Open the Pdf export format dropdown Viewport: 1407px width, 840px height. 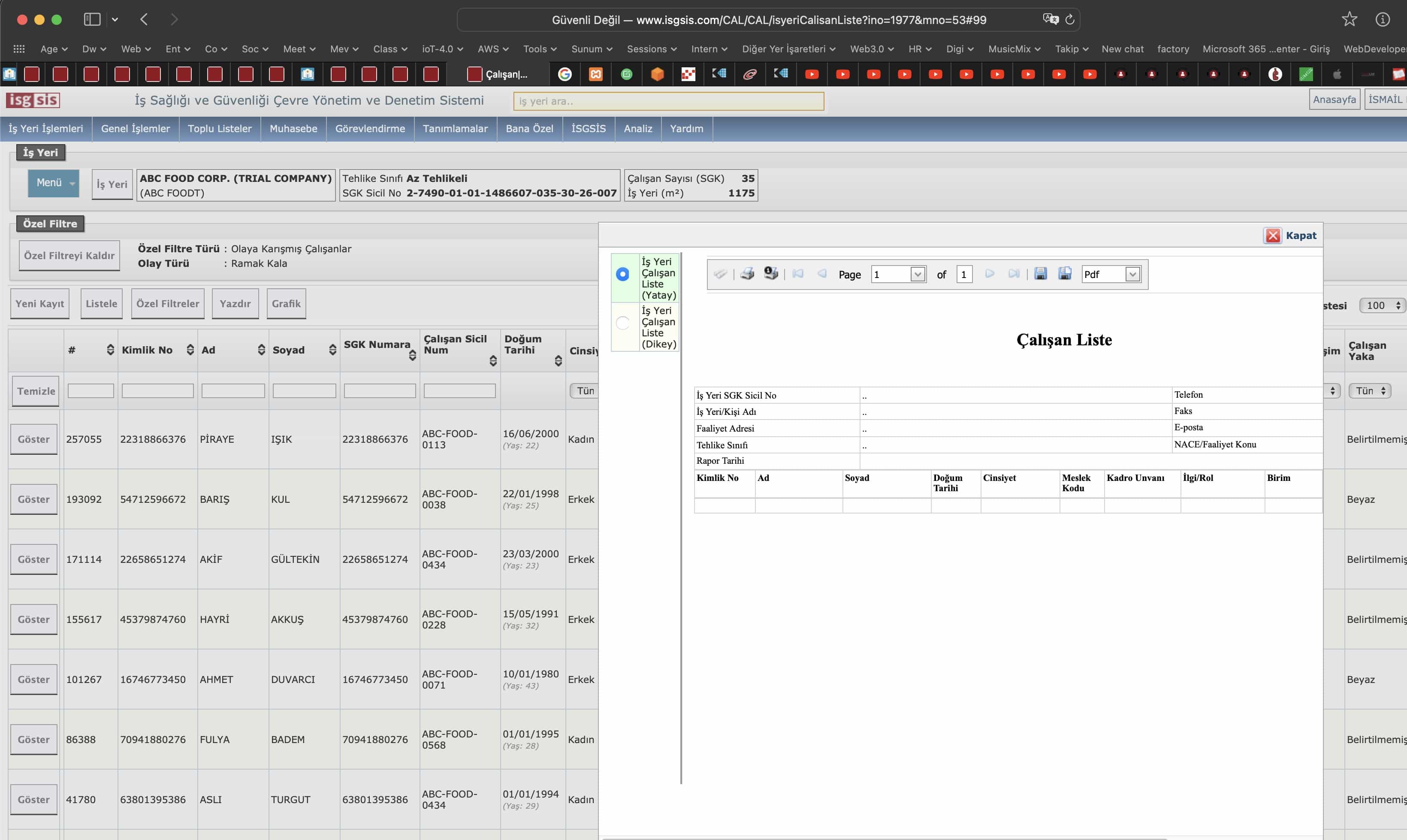coord(1132,275)
